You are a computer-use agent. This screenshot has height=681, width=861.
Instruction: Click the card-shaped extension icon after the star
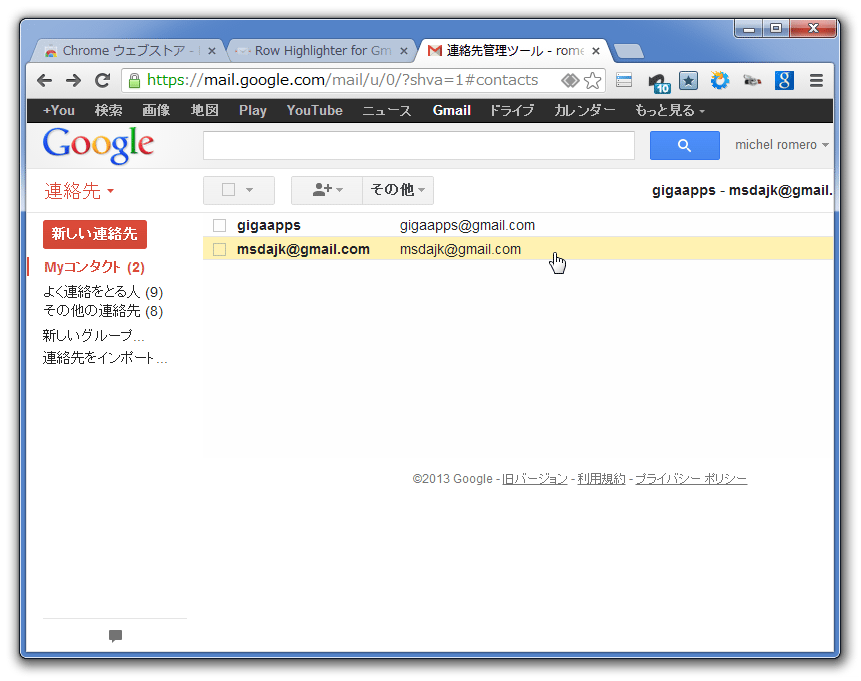pyautogui.click(x=624, y=80)
